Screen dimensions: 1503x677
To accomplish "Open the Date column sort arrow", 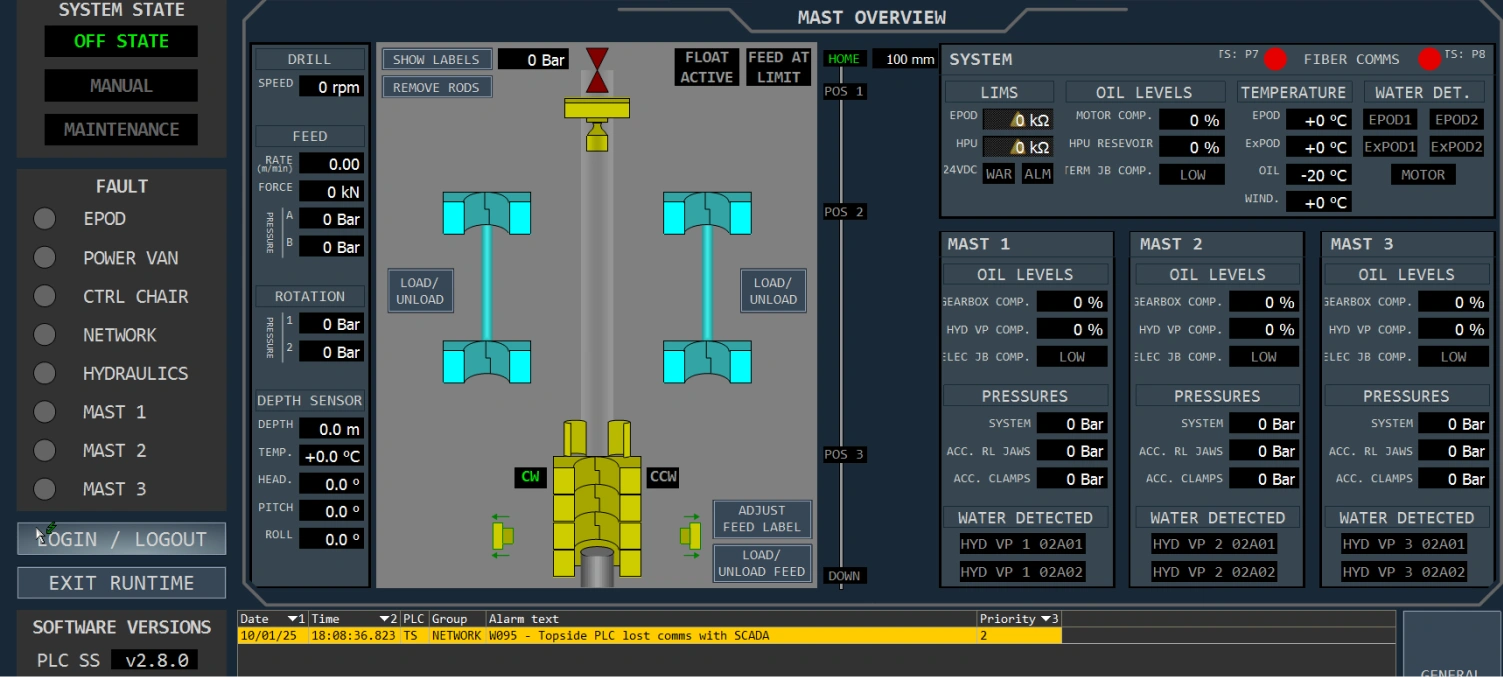I will 294,619.
